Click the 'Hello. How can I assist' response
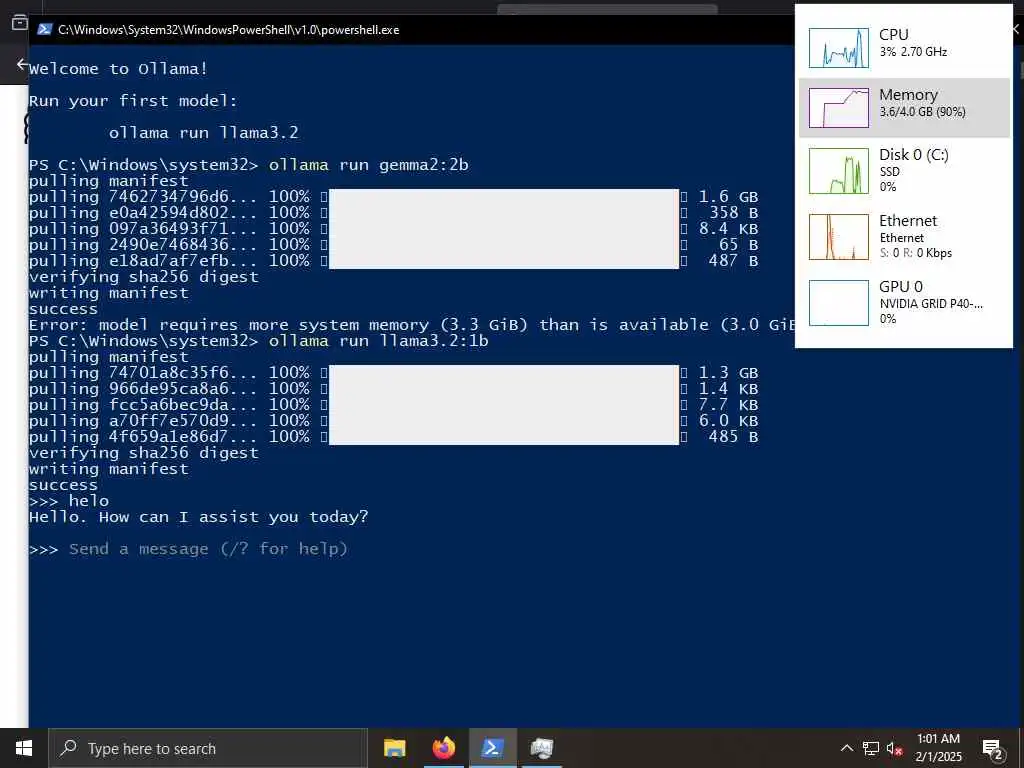This screenshot has height=768, width=1024. (x=199, y=517)
